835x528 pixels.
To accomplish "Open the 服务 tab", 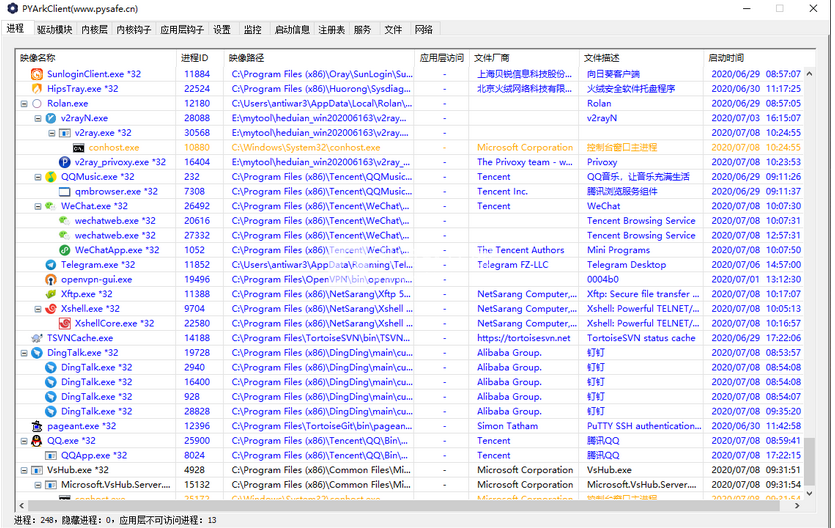I will click(x=362, y=30).
